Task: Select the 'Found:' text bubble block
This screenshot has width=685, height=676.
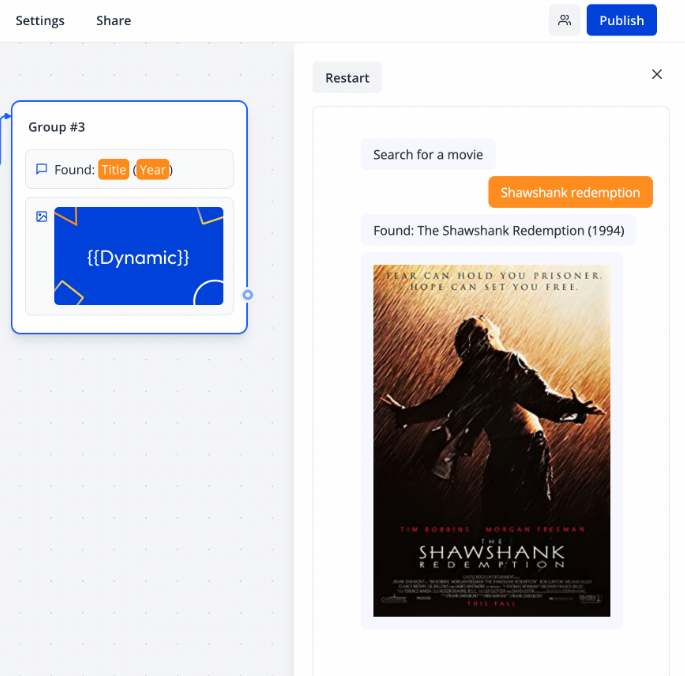Action: [x=200, y=170]
